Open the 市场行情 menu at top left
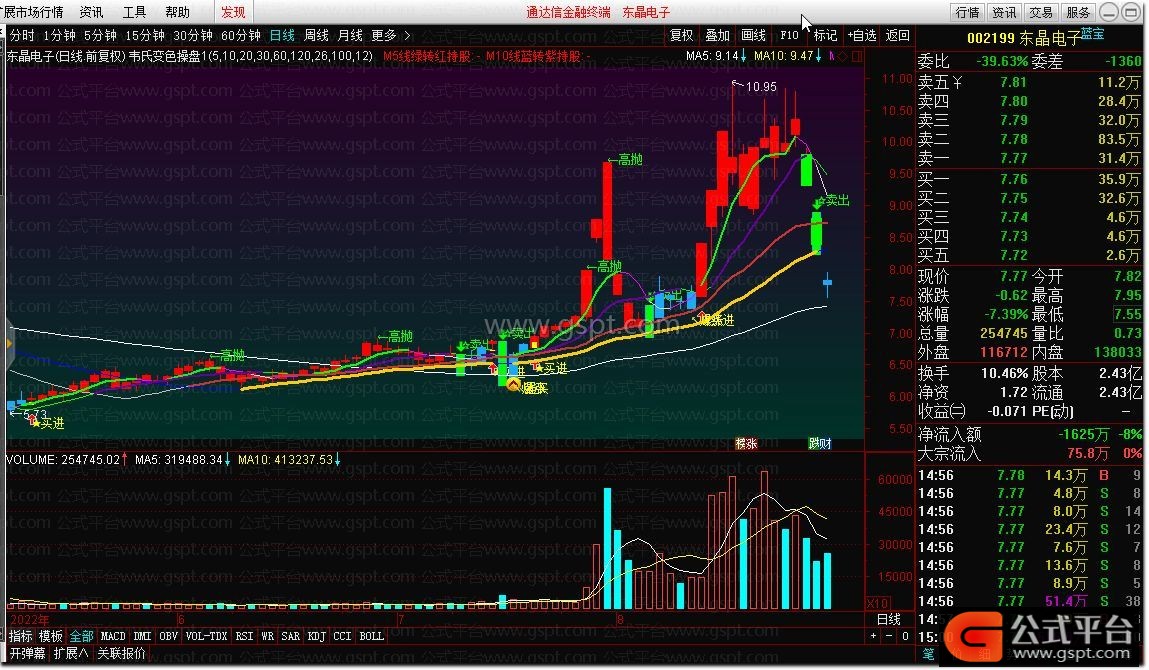1149x670 pixels. [x=34, y=12]
